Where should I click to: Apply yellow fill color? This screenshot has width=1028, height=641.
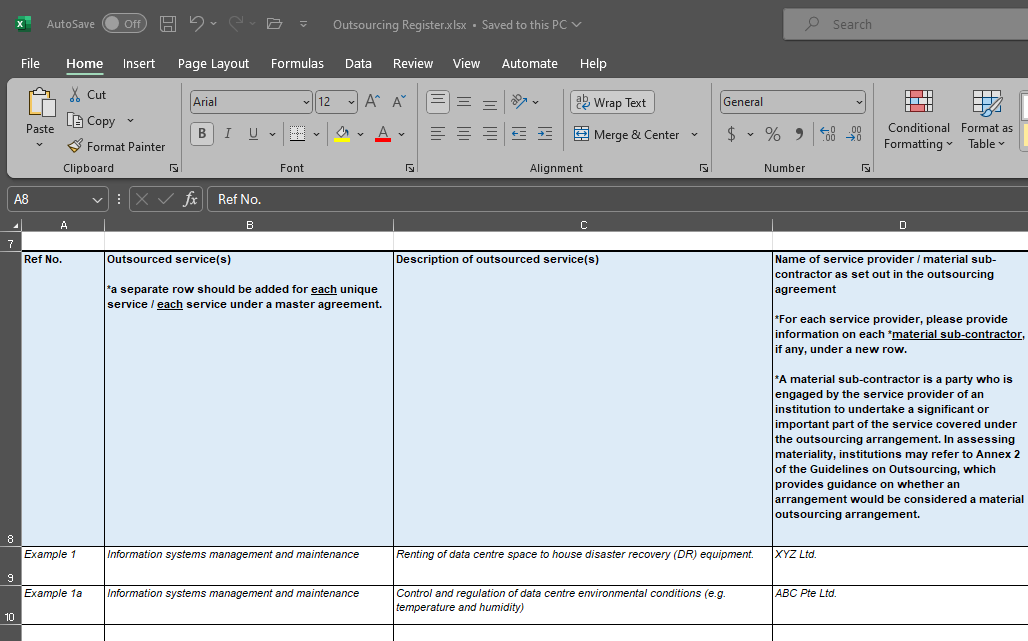click(x=342, y=134)
